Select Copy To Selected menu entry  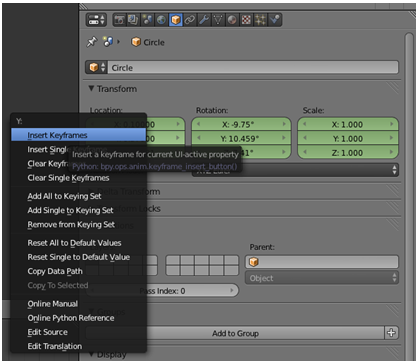point(79,285)
